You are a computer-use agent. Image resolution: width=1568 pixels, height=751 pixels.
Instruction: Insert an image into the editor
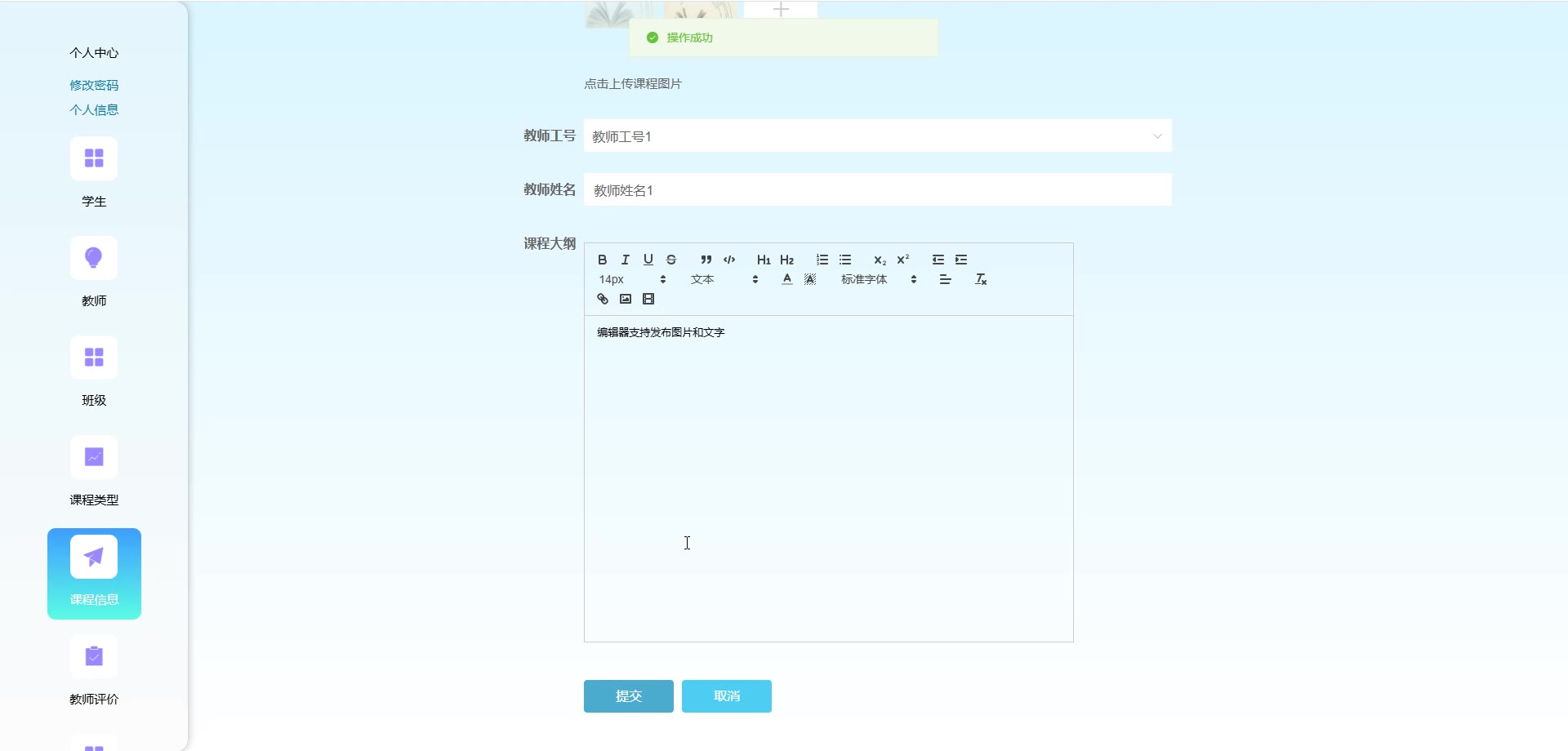pos(626,299)
